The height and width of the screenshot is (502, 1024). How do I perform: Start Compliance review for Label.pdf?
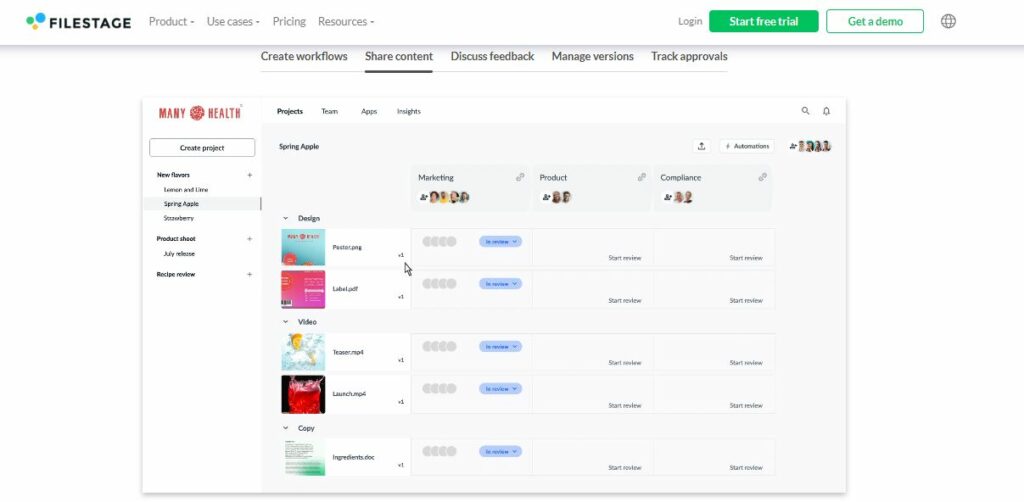746,300
